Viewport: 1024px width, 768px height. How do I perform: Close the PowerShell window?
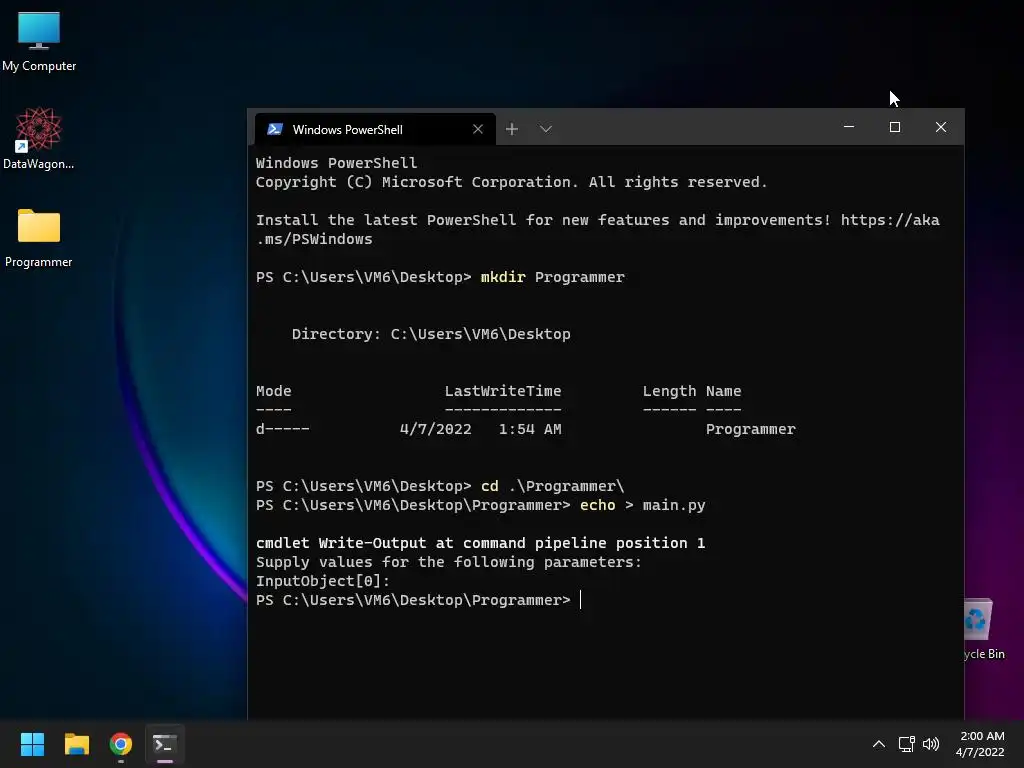point(940,127)
